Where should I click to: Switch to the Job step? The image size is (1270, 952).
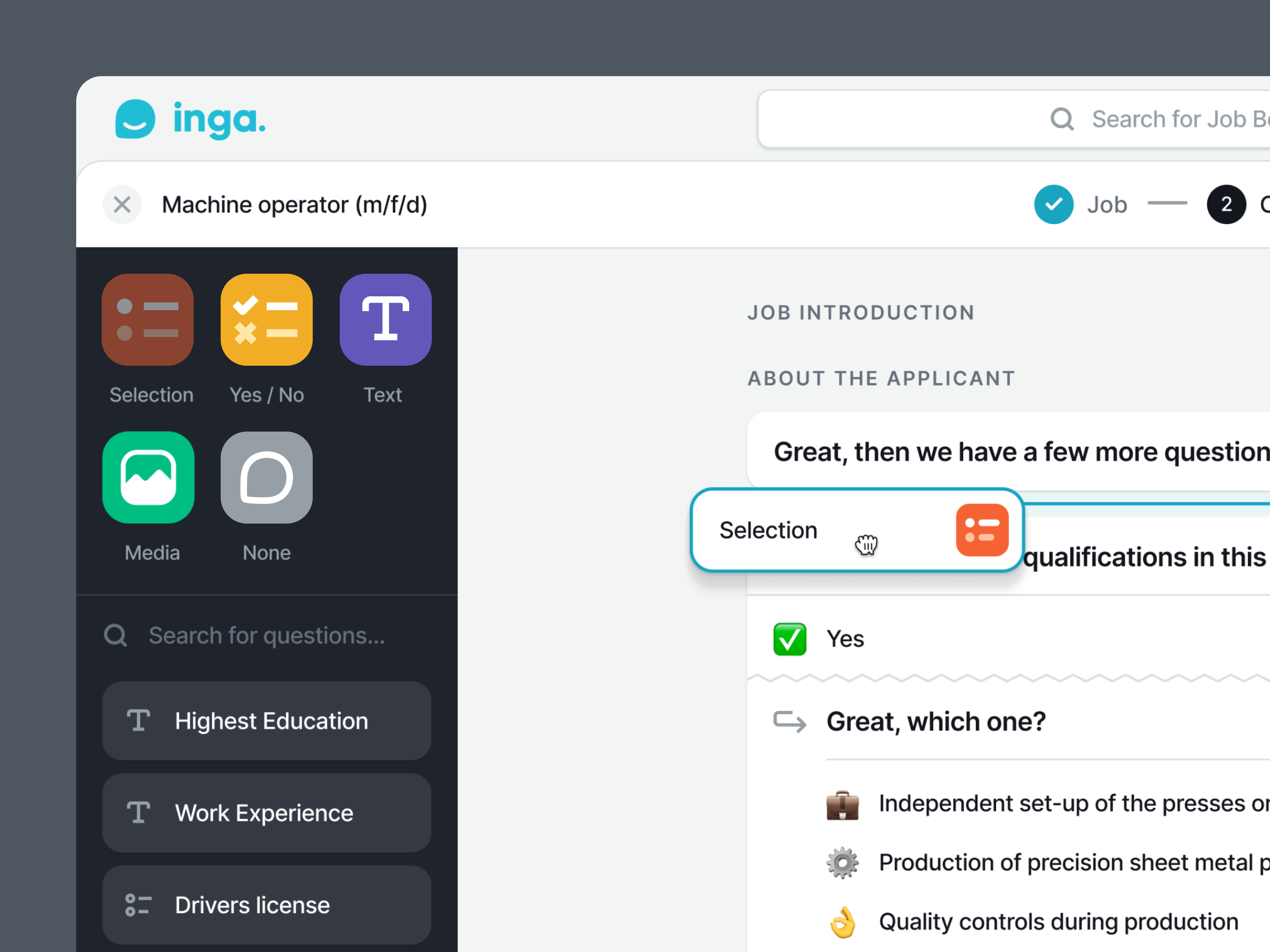[x=1106, y=204]
